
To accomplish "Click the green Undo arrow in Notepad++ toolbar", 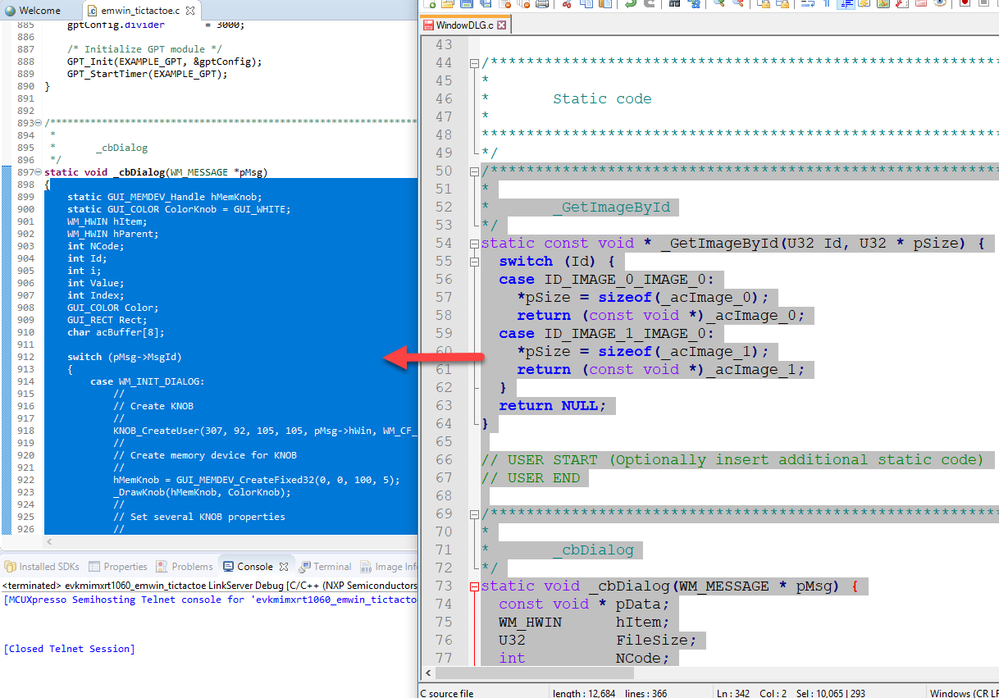I will [630, 3].
